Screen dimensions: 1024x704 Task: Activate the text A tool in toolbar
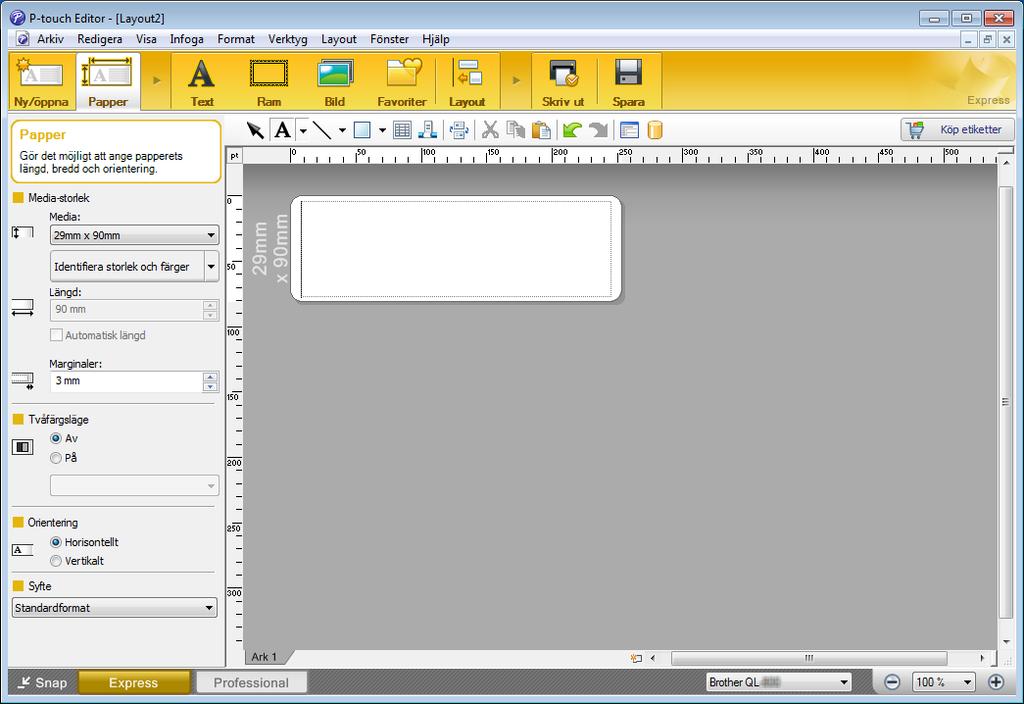coord(283,130)
